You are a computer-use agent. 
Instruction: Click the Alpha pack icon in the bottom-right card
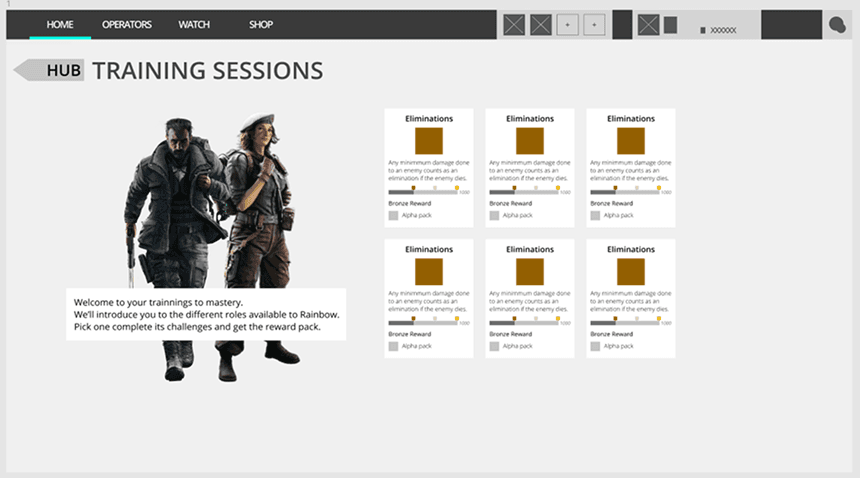click(x=595, y=346)
